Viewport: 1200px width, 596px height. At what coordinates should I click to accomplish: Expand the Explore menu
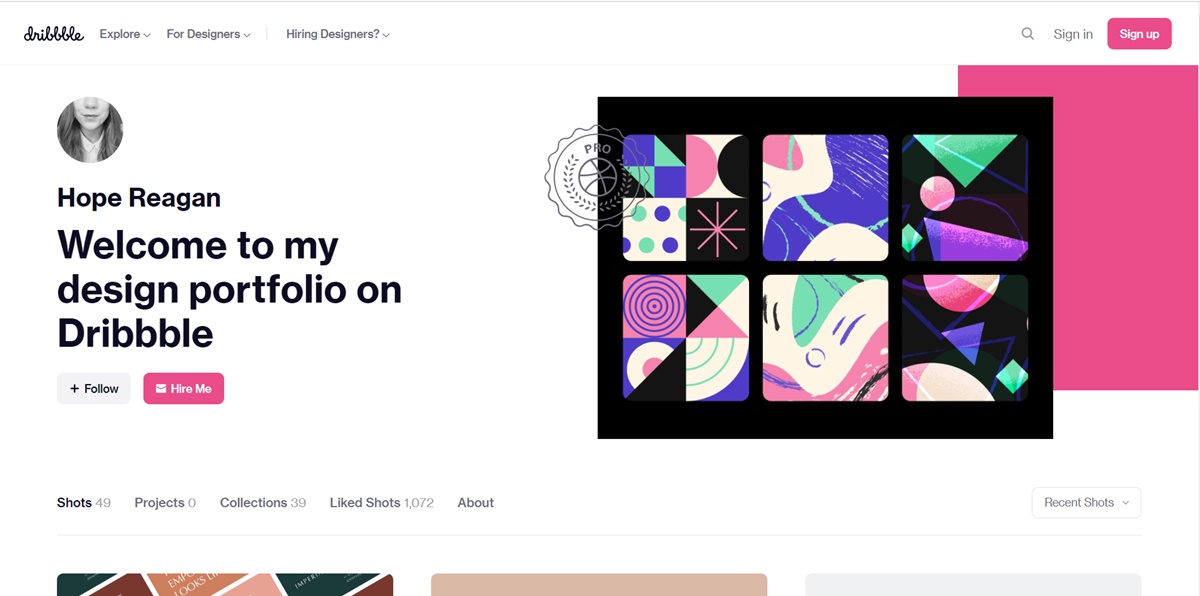pyautogui.click(x=125, y=34)
